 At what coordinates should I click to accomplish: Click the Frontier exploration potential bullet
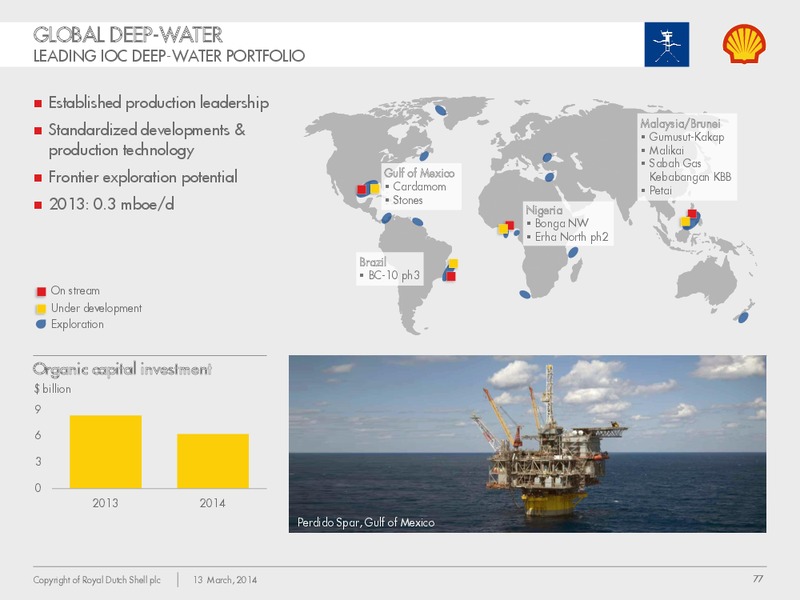tap(143, 177)
